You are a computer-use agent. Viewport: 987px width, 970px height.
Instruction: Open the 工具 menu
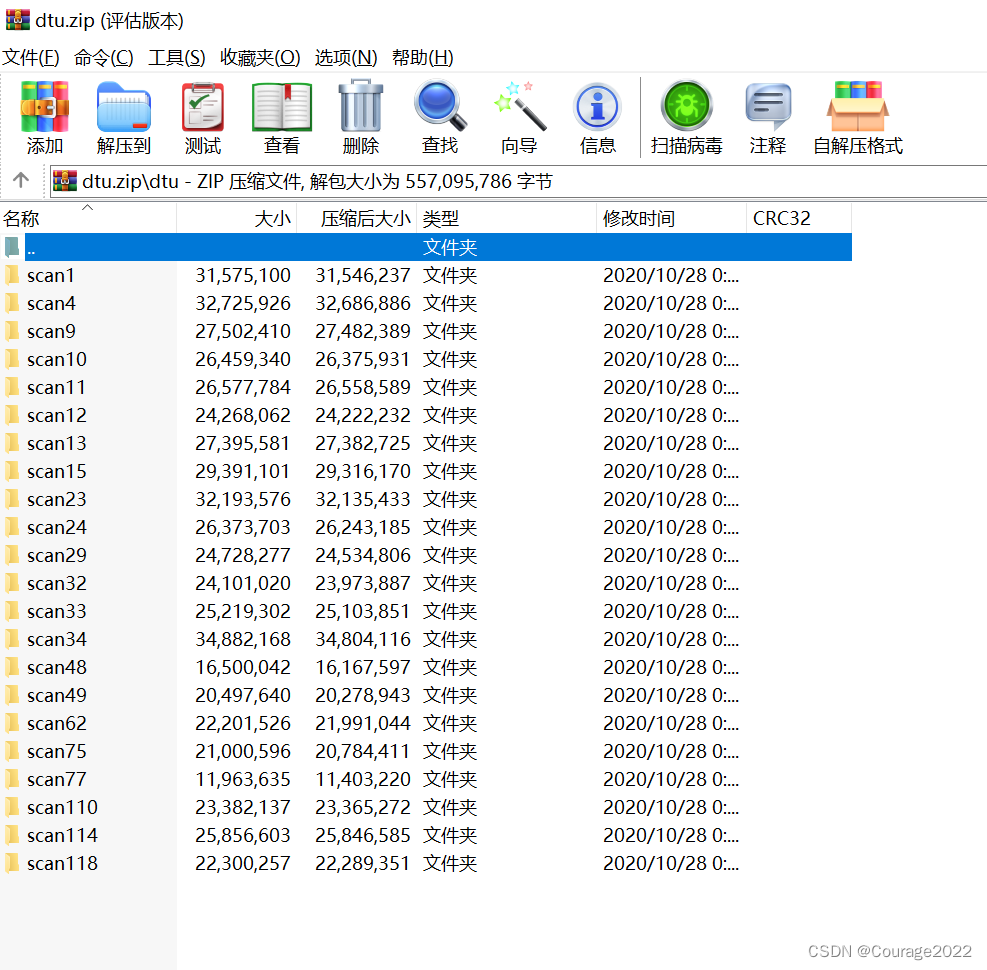pos(176,58)
